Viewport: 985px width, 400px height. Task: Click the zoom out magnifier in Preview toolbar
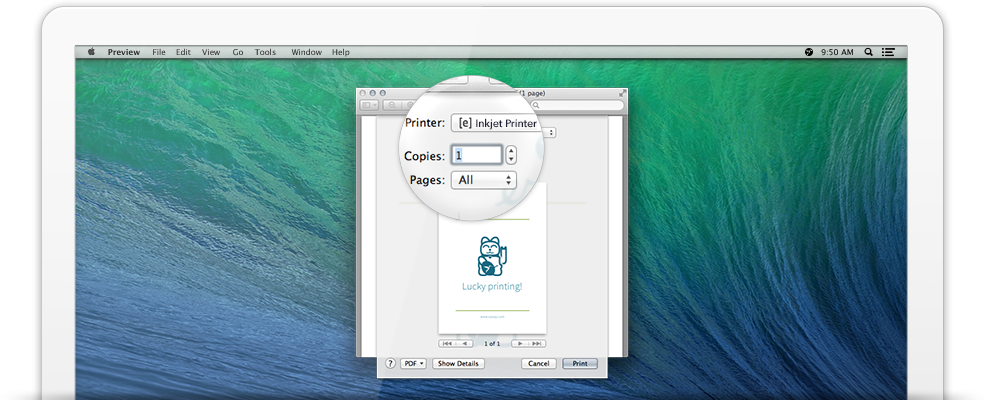coord(391,105)
